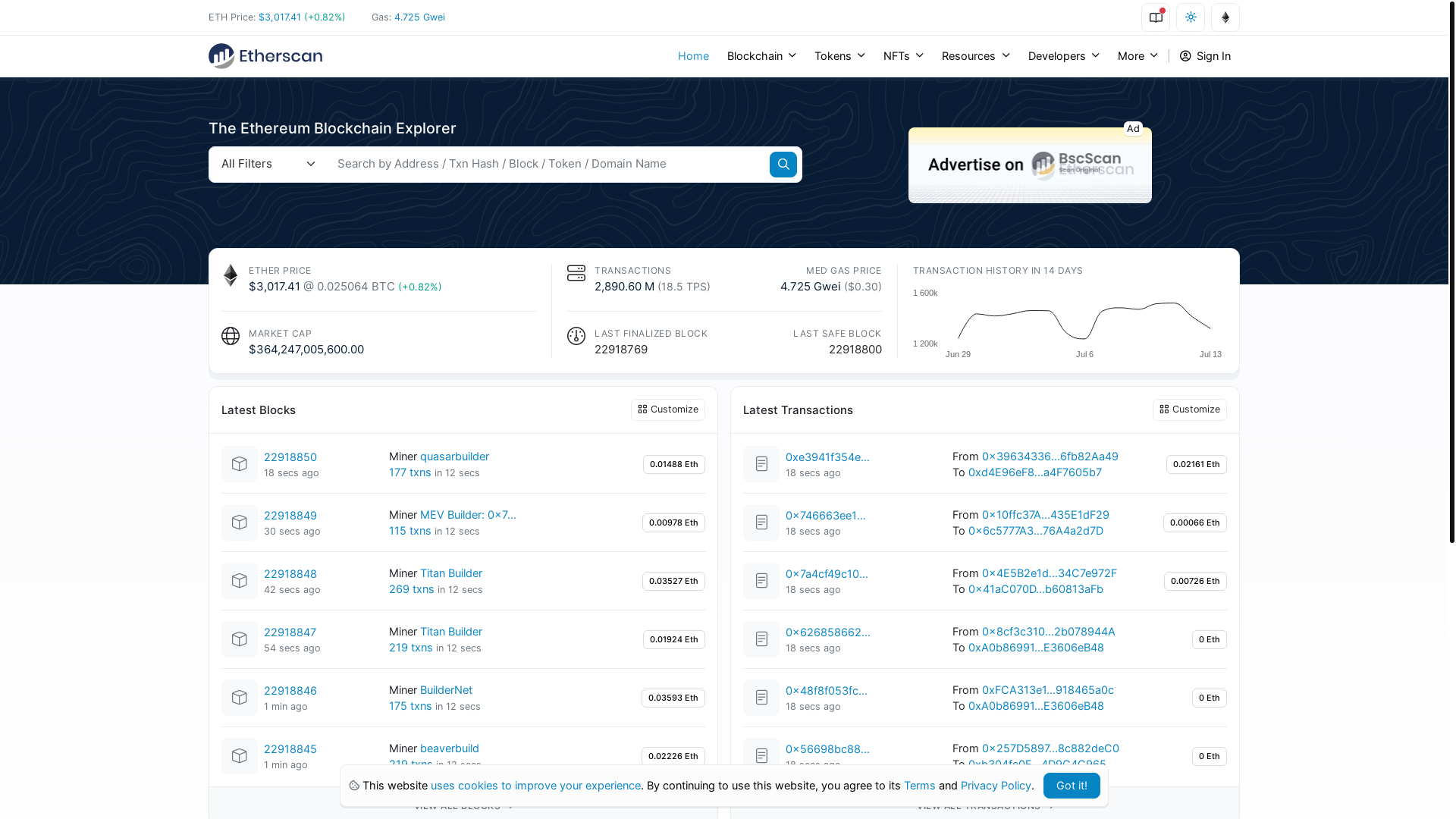
Task: Click the 0.02161 Eth amount badge
Action: pos(1197,464)
